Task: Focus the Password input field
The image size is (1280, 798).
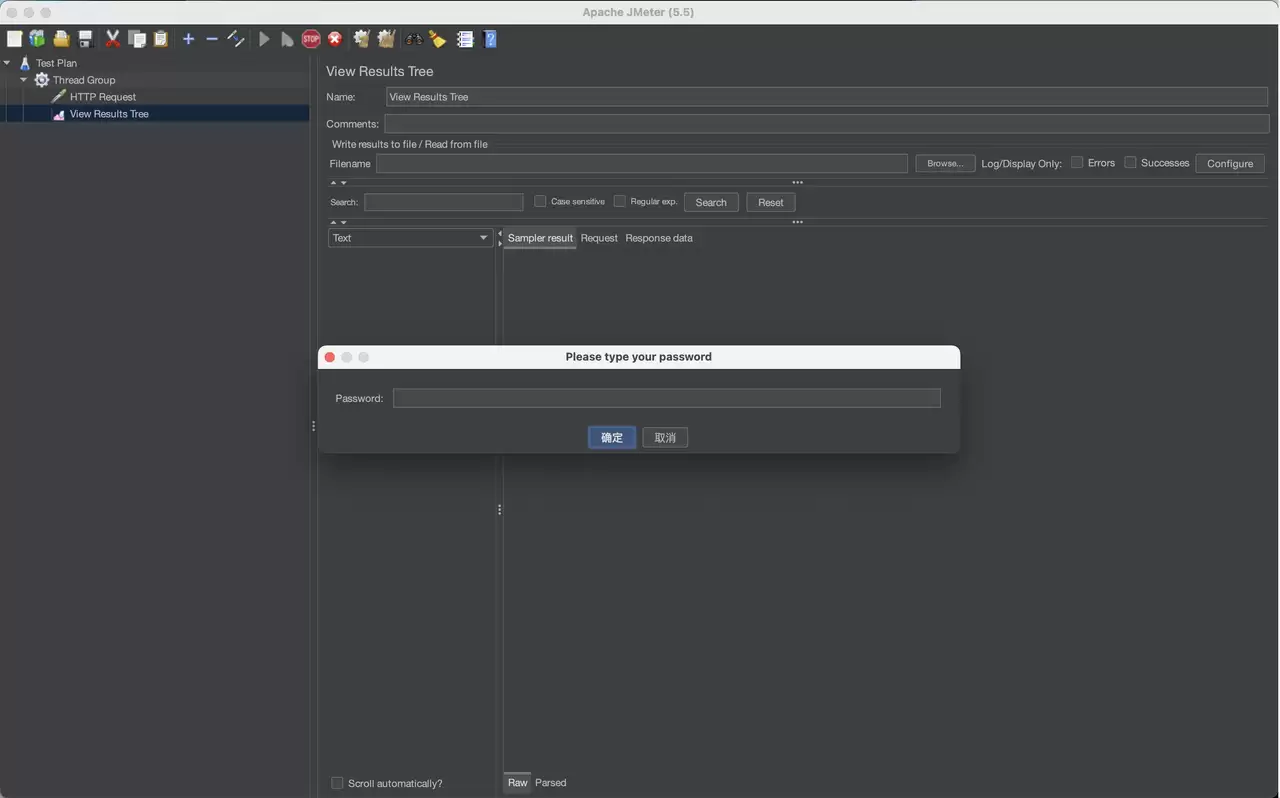Action: click(x=667, y=398)
